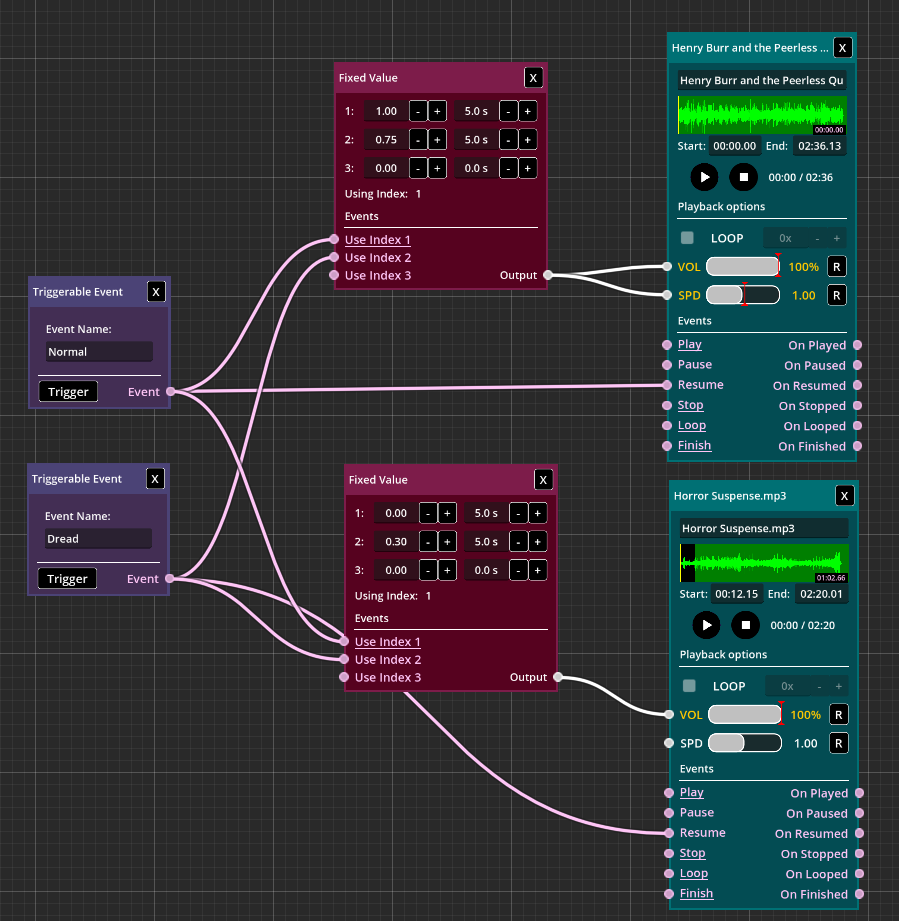
Task: Increase value 1 in top Fixed Value node
Action: click(x=437, y=111)
